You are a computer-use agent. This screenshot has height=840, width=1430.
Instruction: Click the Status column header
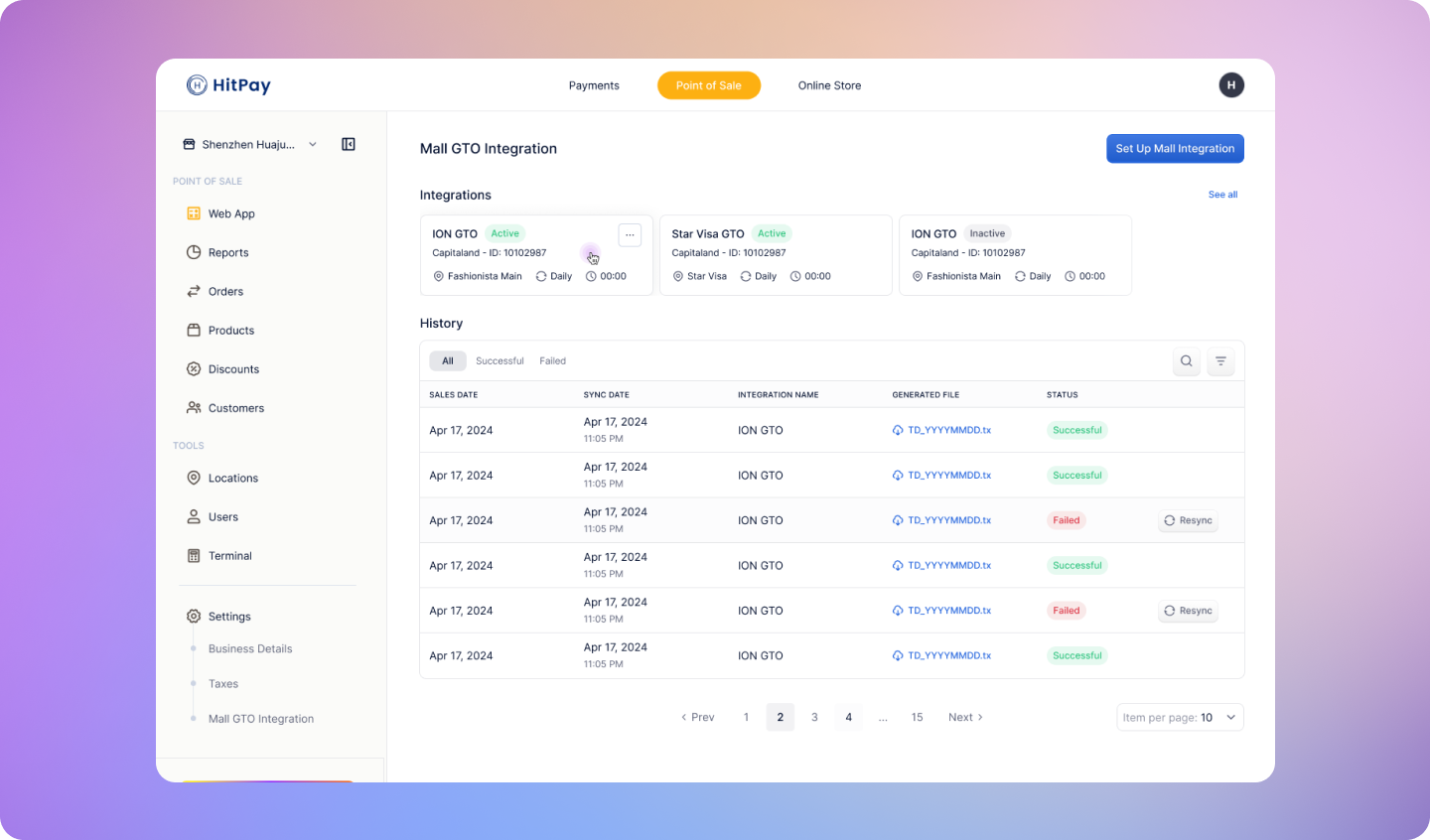1062,394
